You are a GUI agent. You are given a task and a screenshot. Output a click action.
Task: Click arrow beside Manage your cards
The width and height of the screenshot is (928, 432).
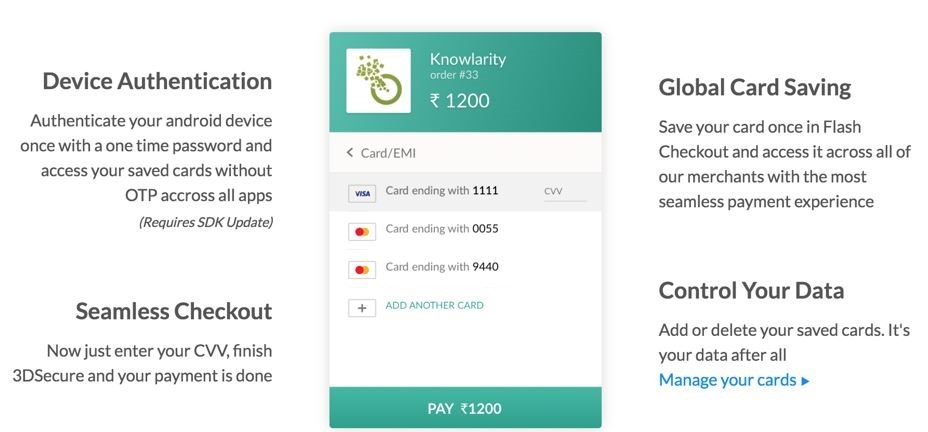(806, 381)
